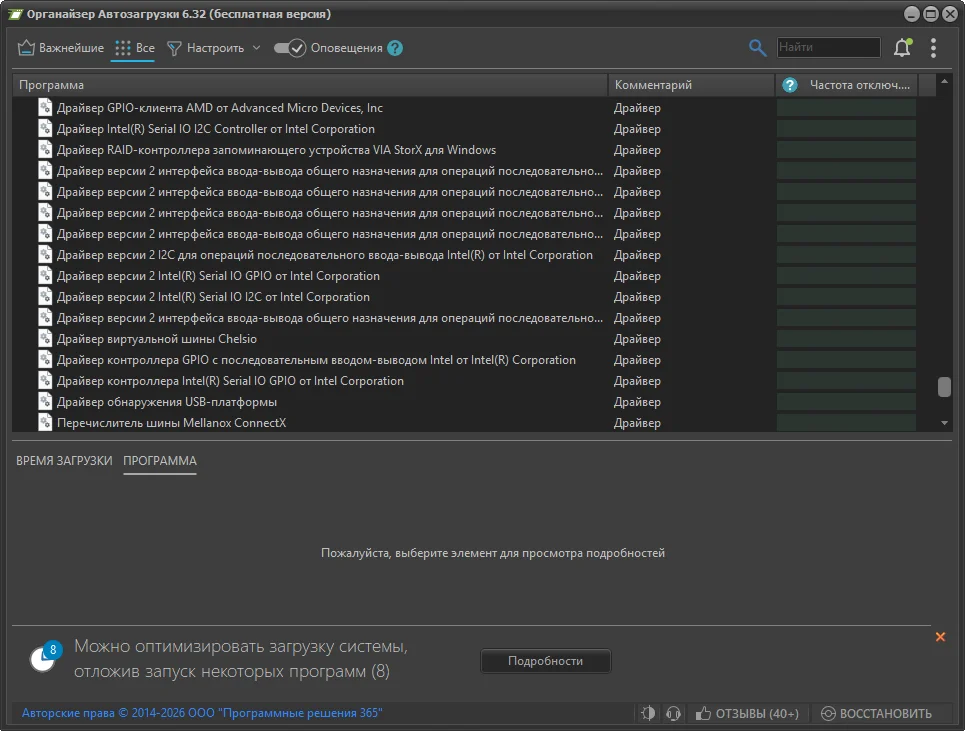Click driver icon of Intel Serial IO I2C Controller
Screen dimensions: 965x731
pos(45,129)
